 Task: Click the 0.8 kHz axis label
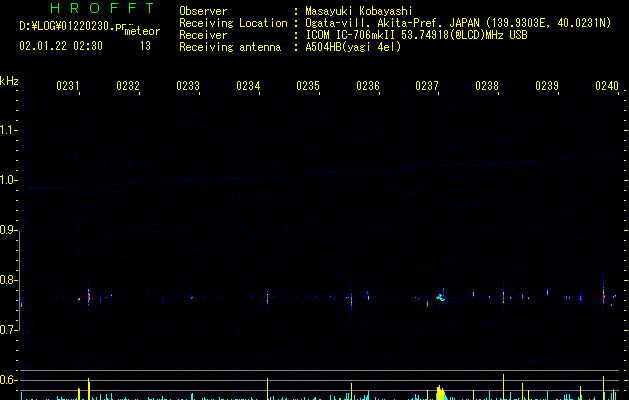pyautogui.click(x=8, y=280)
